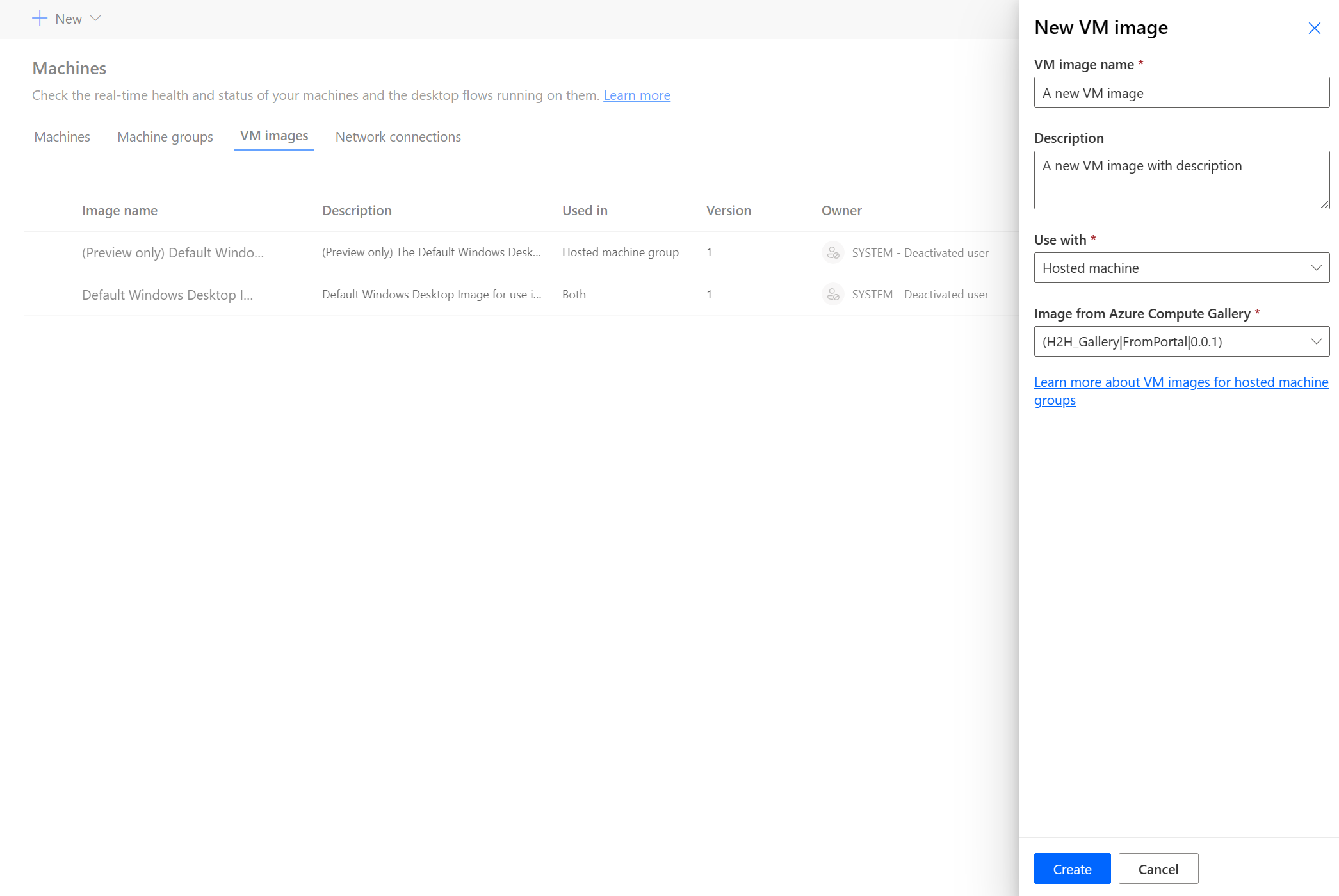
Task: Click Create to submit new VM image
Action: point(1072,869)
